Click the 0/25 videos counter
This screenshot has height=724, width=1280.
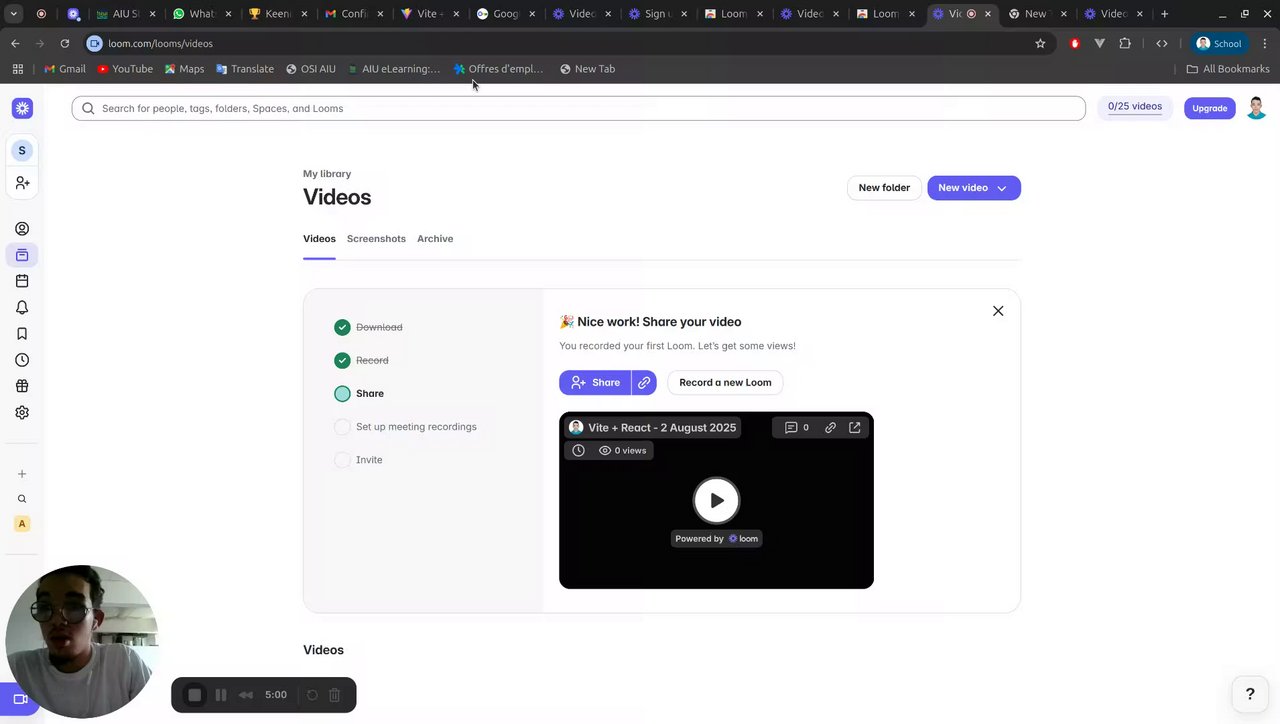coord(1135,107)
